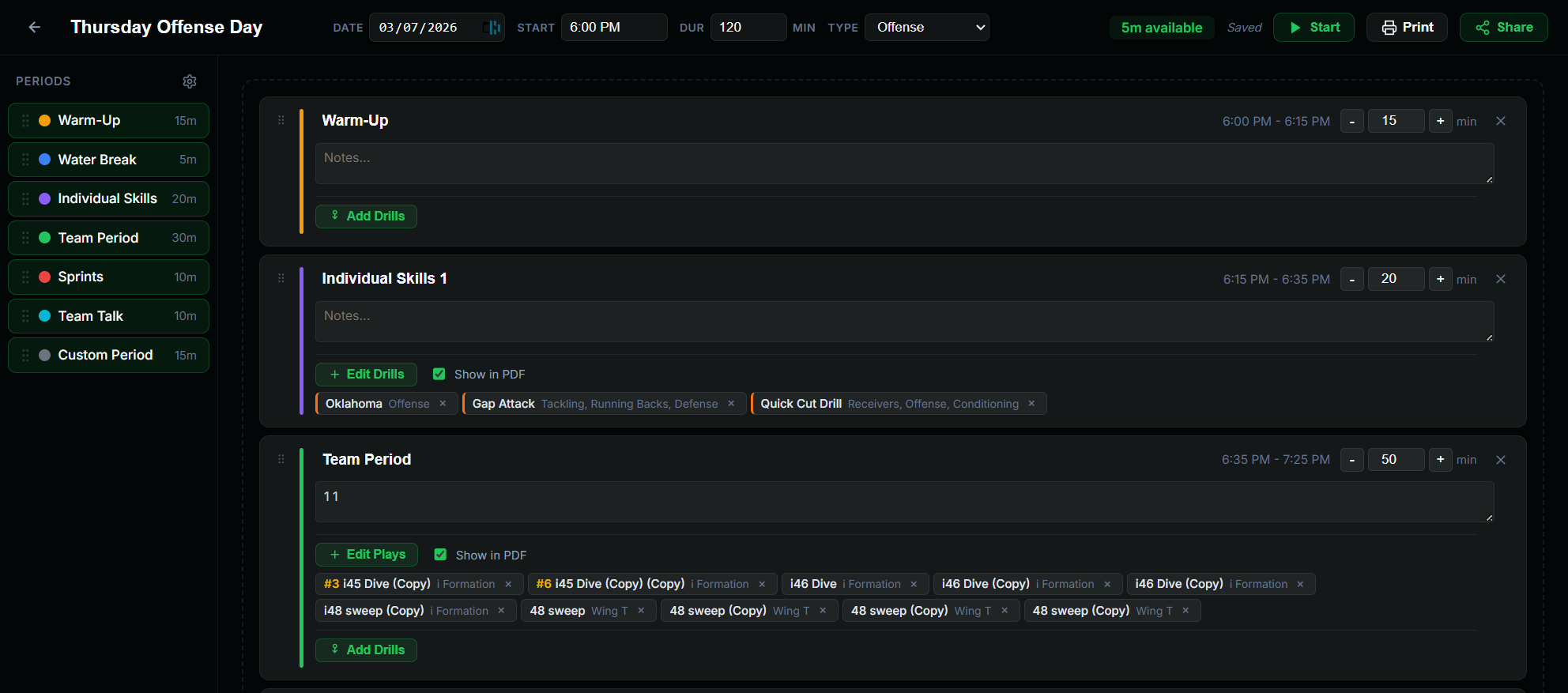Remove the #6 i45 Dive (Copy) (Copy) play

click(762, 584)
